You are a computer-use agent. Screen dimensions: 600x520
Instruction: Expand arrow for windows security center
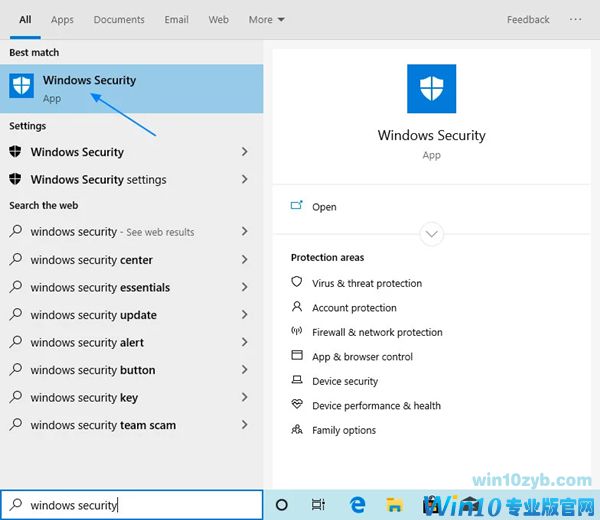245,259
